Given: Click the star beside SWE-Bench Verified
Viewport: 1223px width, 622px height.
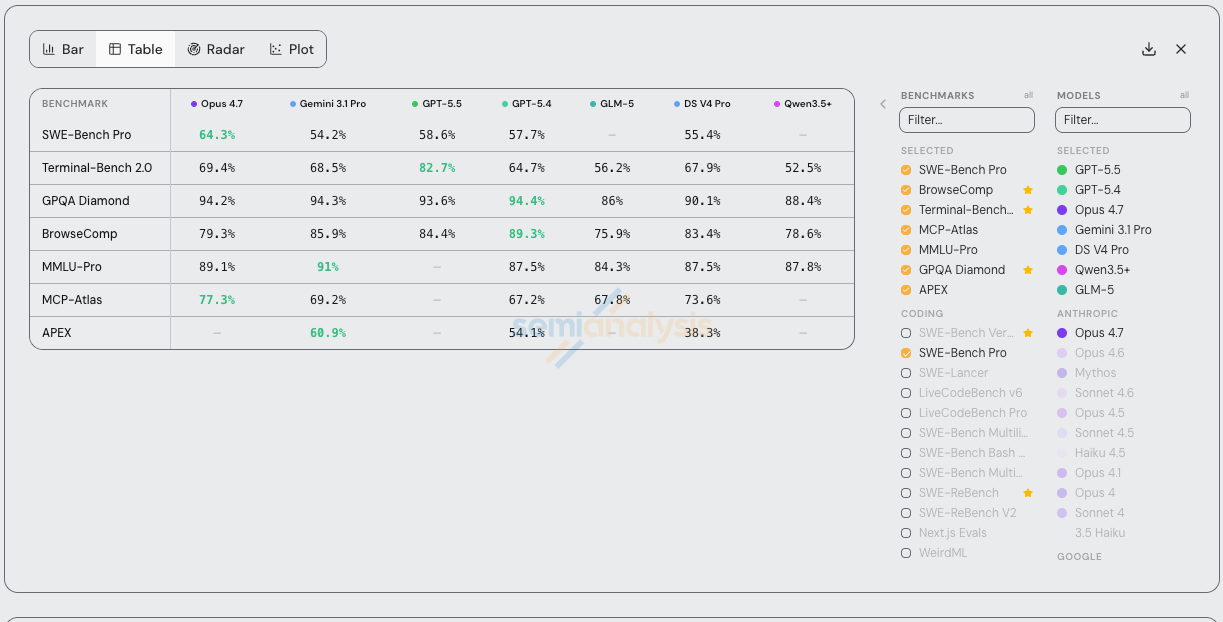Looking at the screenshot, I should tap(1027, 333).
